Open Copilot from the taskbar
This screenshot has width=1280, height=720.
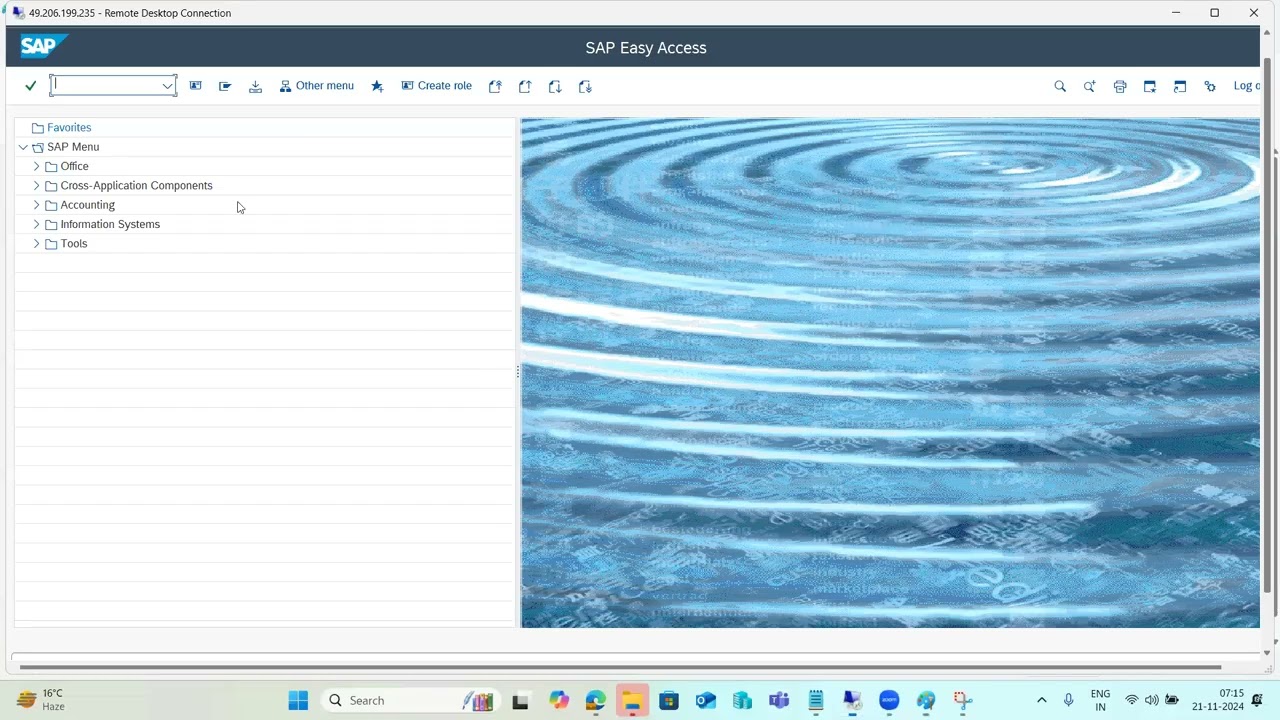click(x=559, y=701)
